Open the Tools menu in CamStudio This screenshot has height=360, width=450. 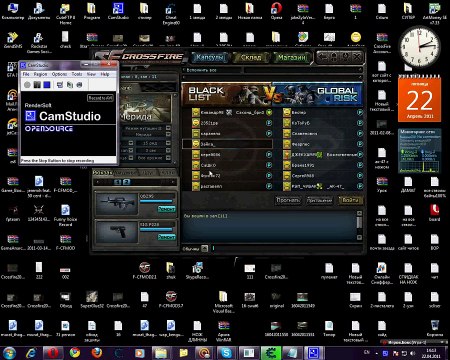point(77,74)
